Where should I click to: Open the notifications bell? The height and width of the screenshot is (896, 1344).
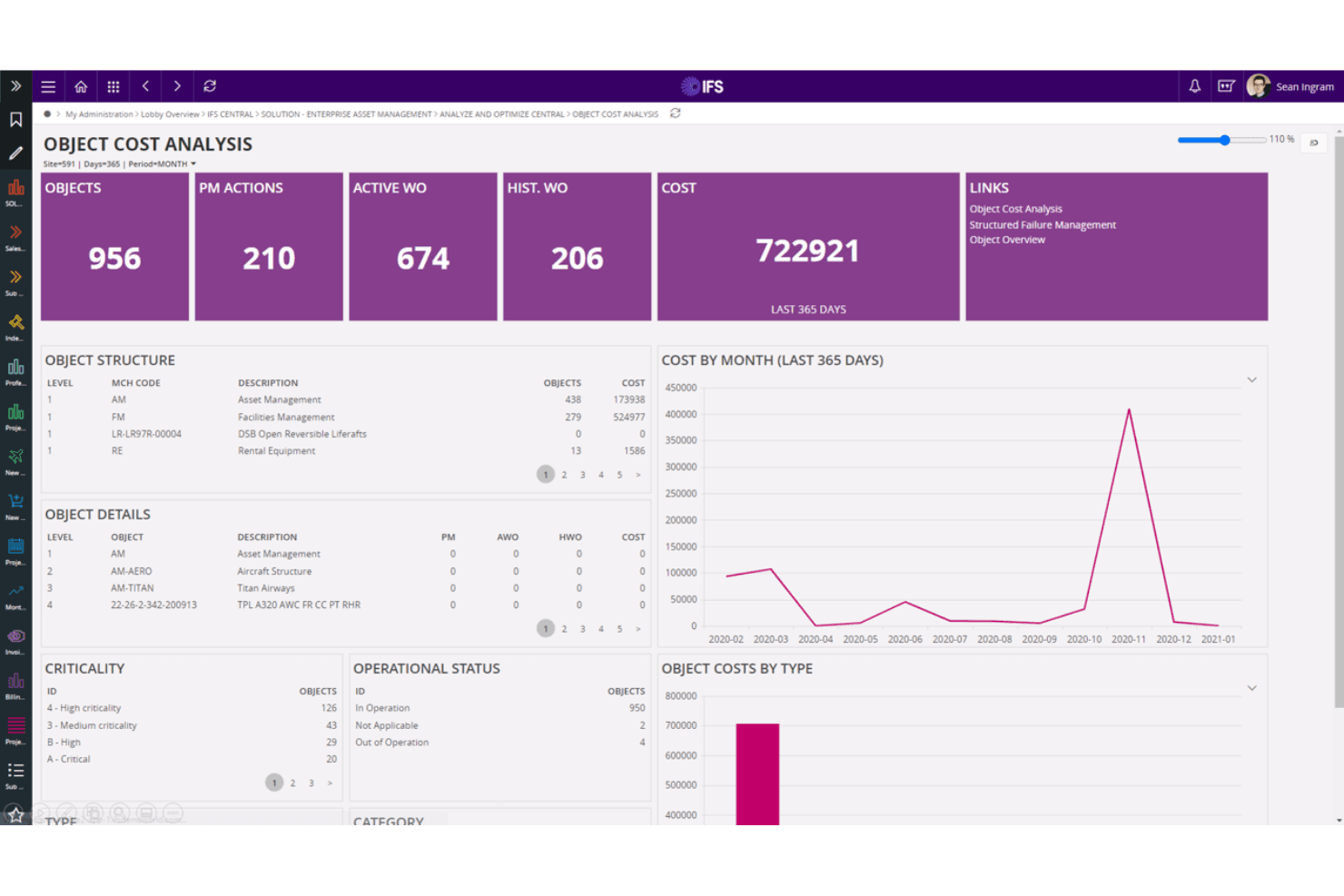[x=1195, y=86]
